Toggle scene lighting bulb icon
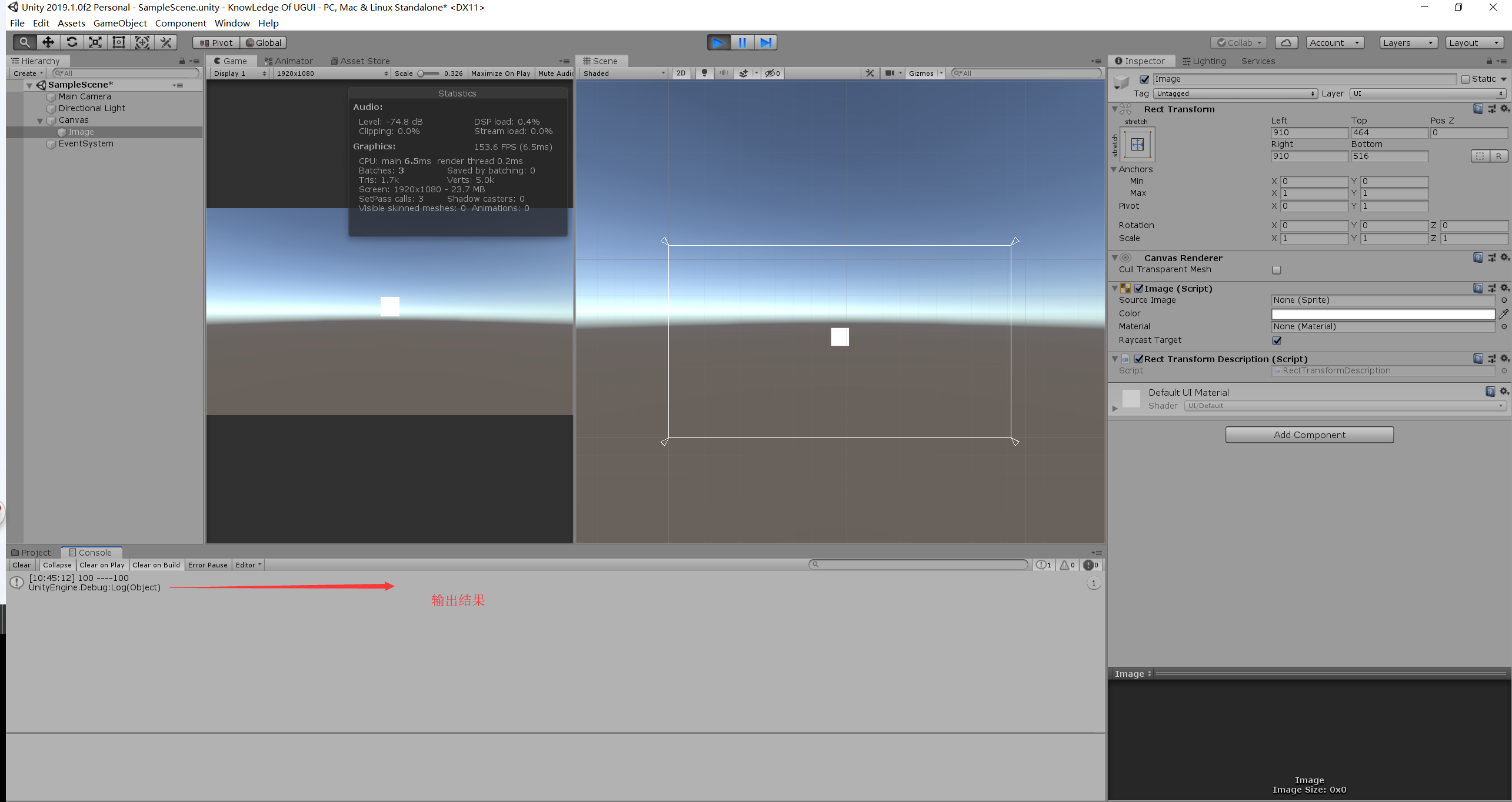The height and width of the screenshot is (802, 1512). tap(704, 73)
